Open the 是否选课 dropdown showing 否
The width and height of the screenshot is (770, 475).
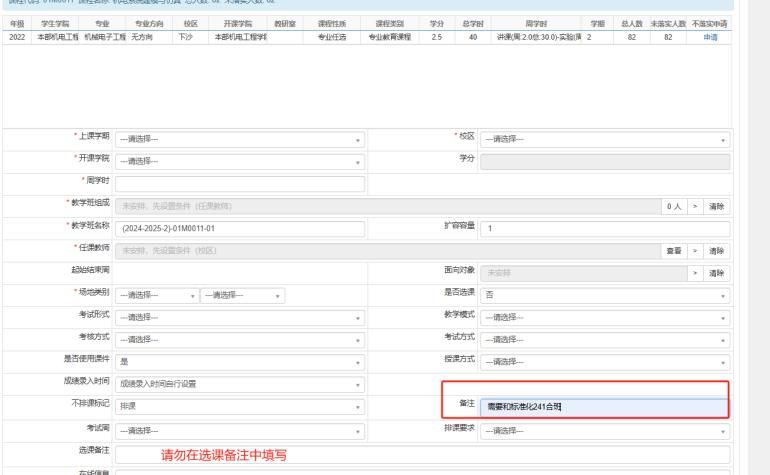[x=605, y=295]
